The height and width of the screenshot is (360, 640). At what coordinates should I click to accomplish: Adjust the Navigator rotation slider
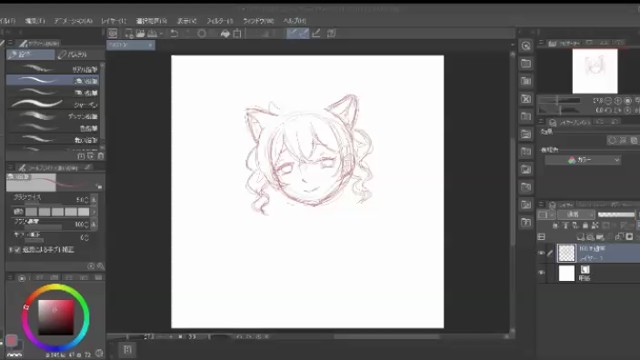(559, 110)
